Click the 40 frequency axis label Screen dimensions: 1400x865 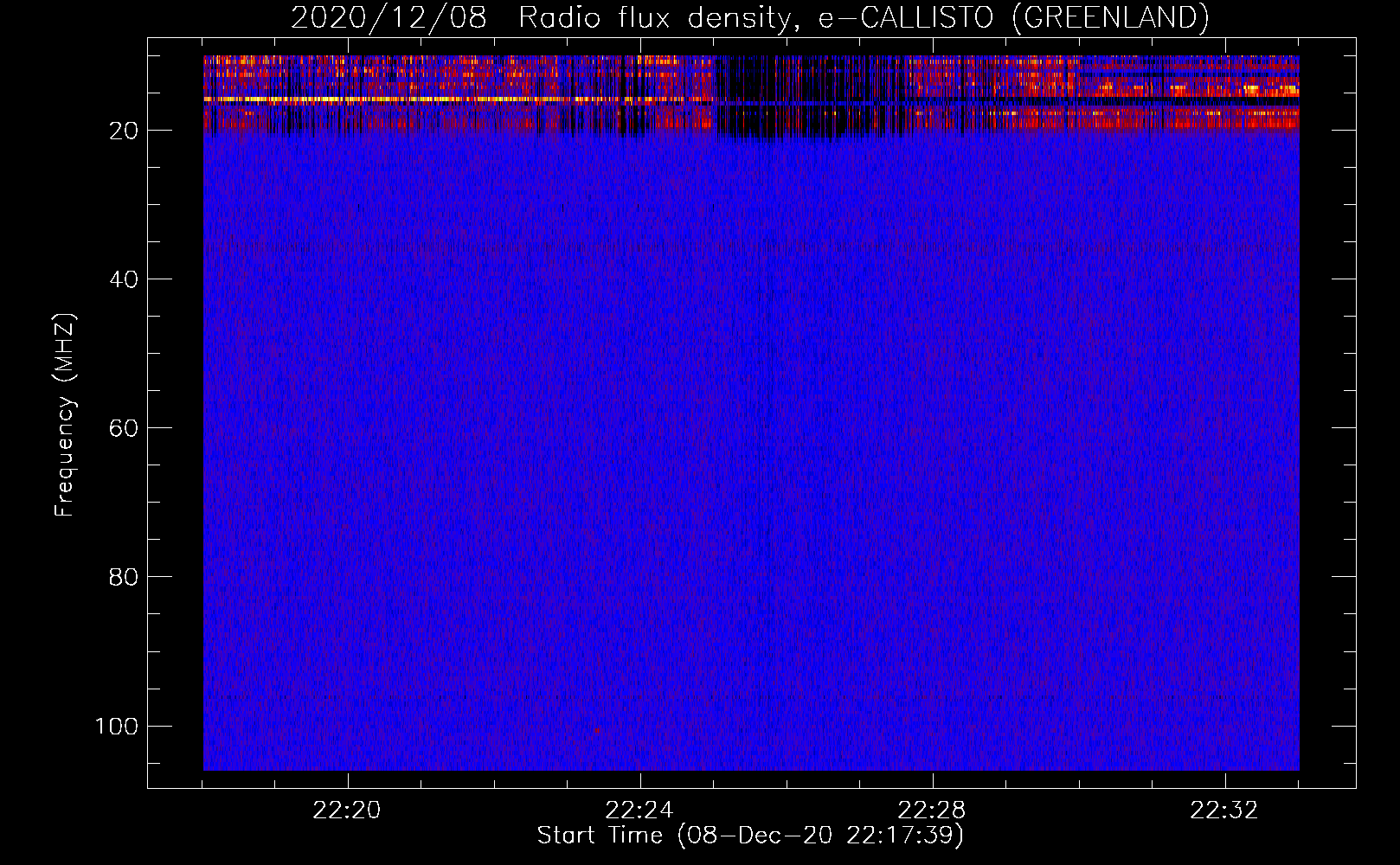[x=124, y=279]
